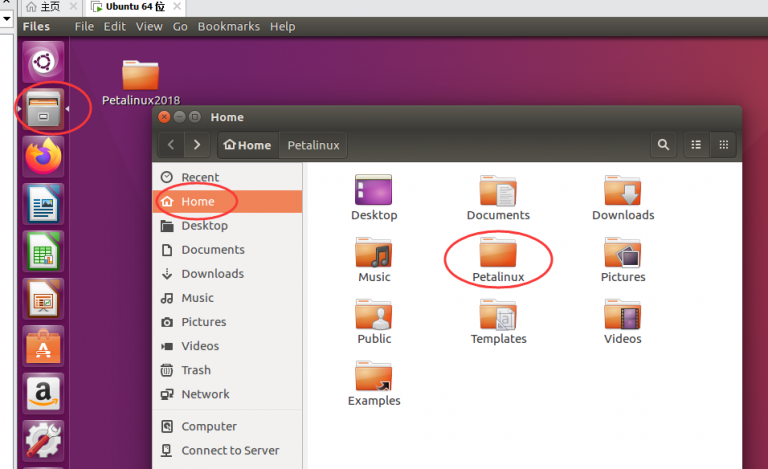
Task: Select Trash in the sidebar
Action: [196, 370]
